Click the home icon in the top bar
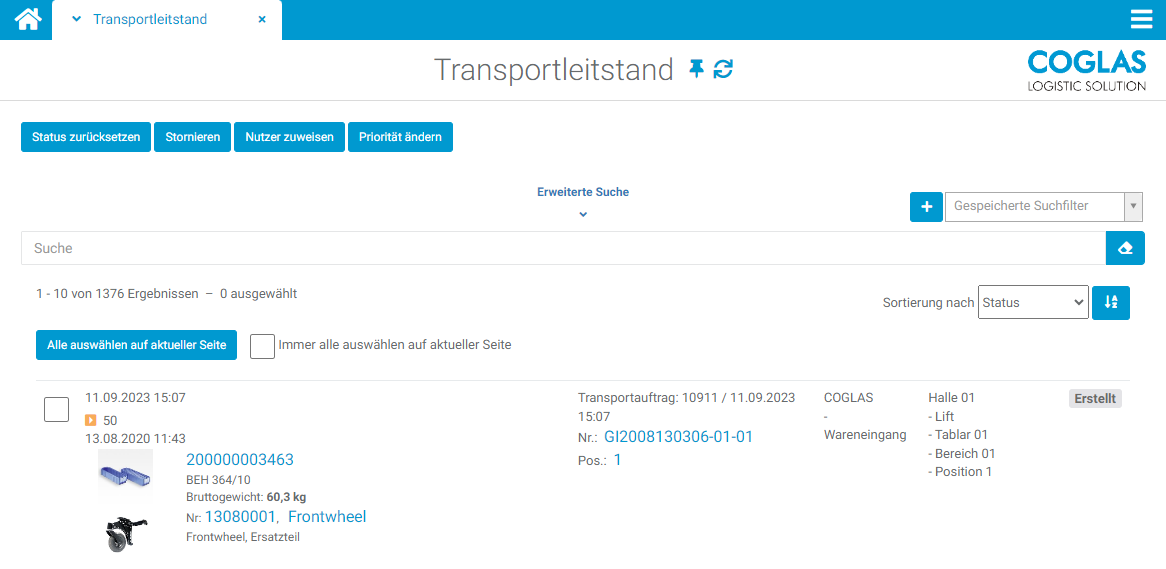 point(27,19)
